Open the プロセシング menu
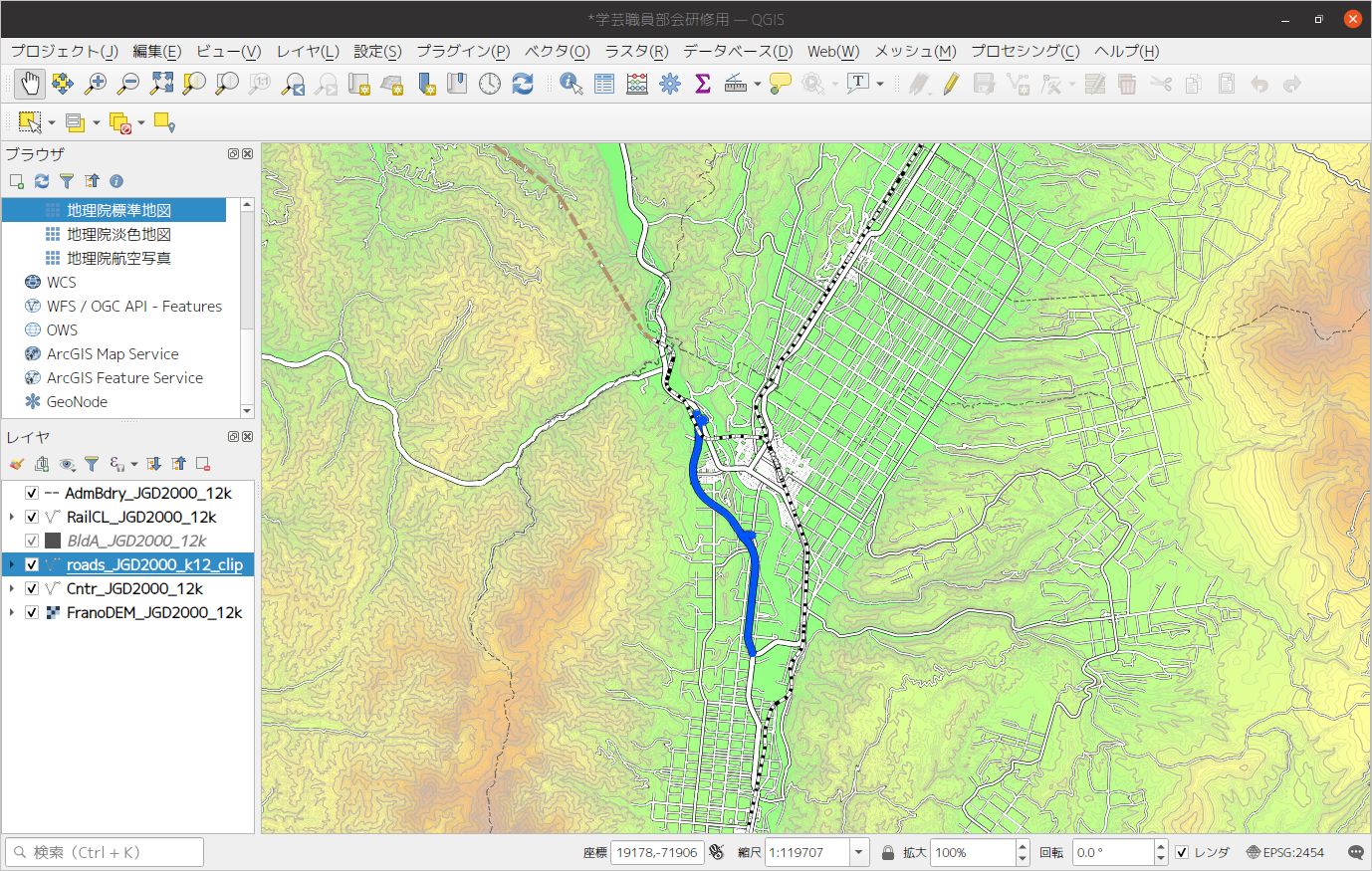The image size is (1372, 871). [x=1026, y=51]
